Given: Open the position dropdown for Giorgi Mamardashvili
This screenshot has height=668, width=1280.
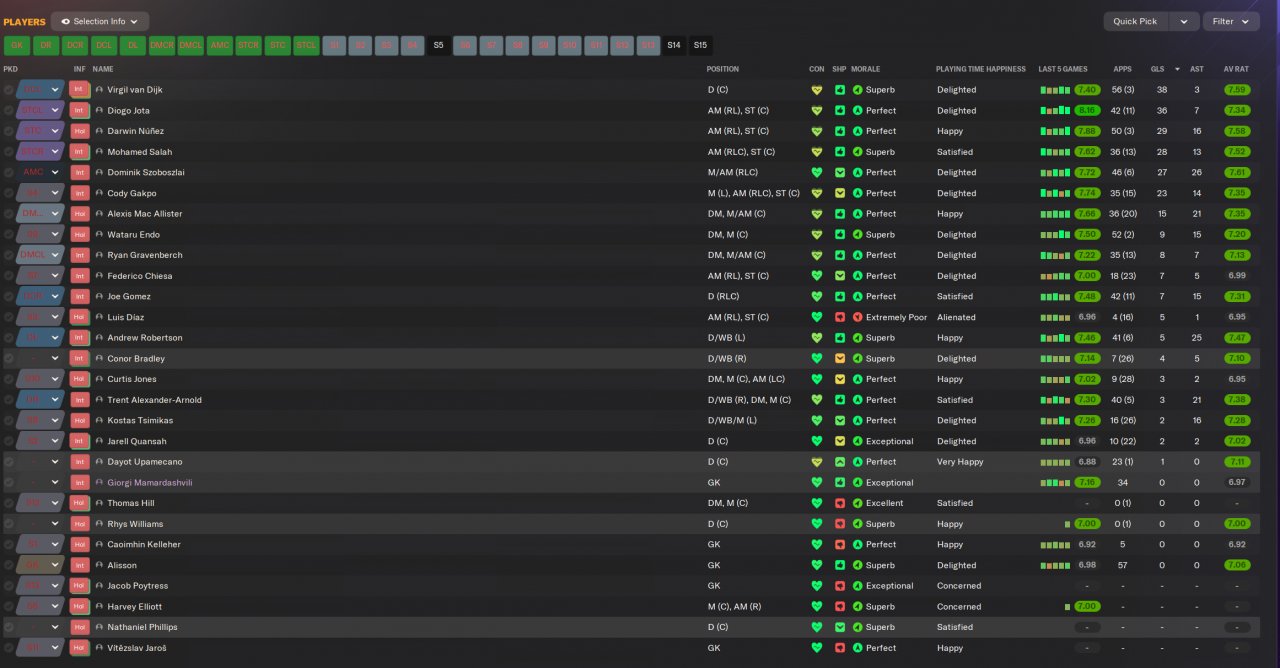Looking at the screenshot, I should [55, 482].
